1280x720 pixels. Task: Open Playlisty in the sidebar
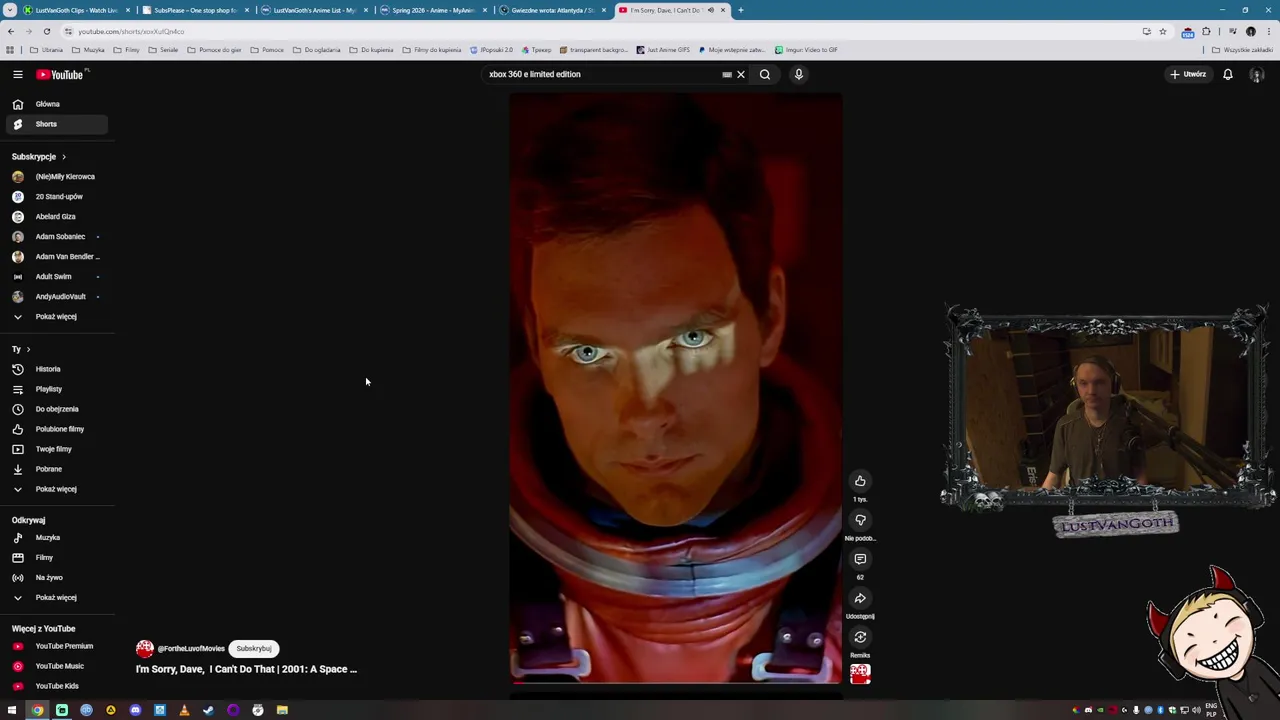55,389
